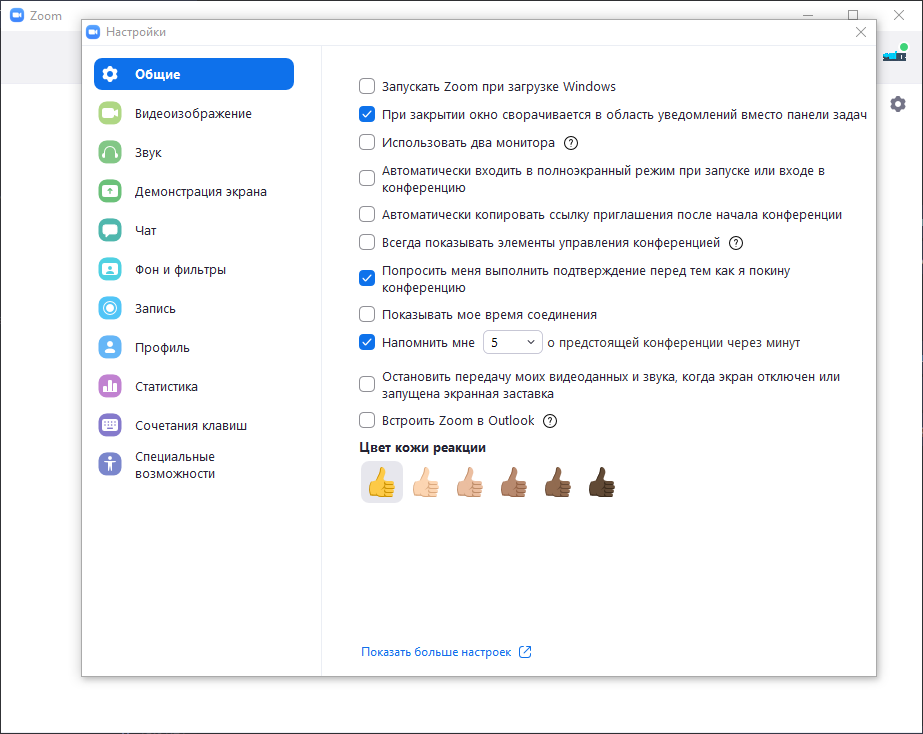Select yellow default thumbs-up skin tone
This screenshot has height=734, width=923.
tap(382, 482)
